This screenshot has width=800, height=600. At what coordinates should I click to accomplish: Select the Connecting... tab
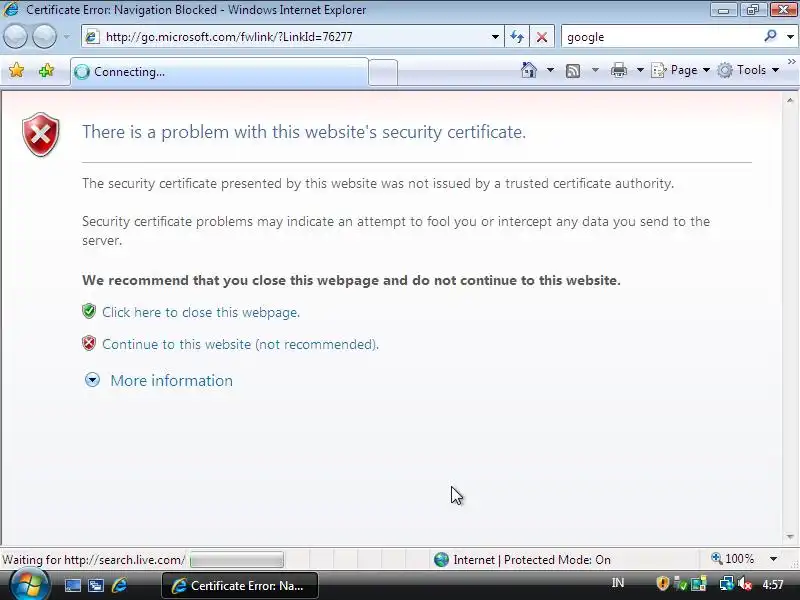pos(219,72)
